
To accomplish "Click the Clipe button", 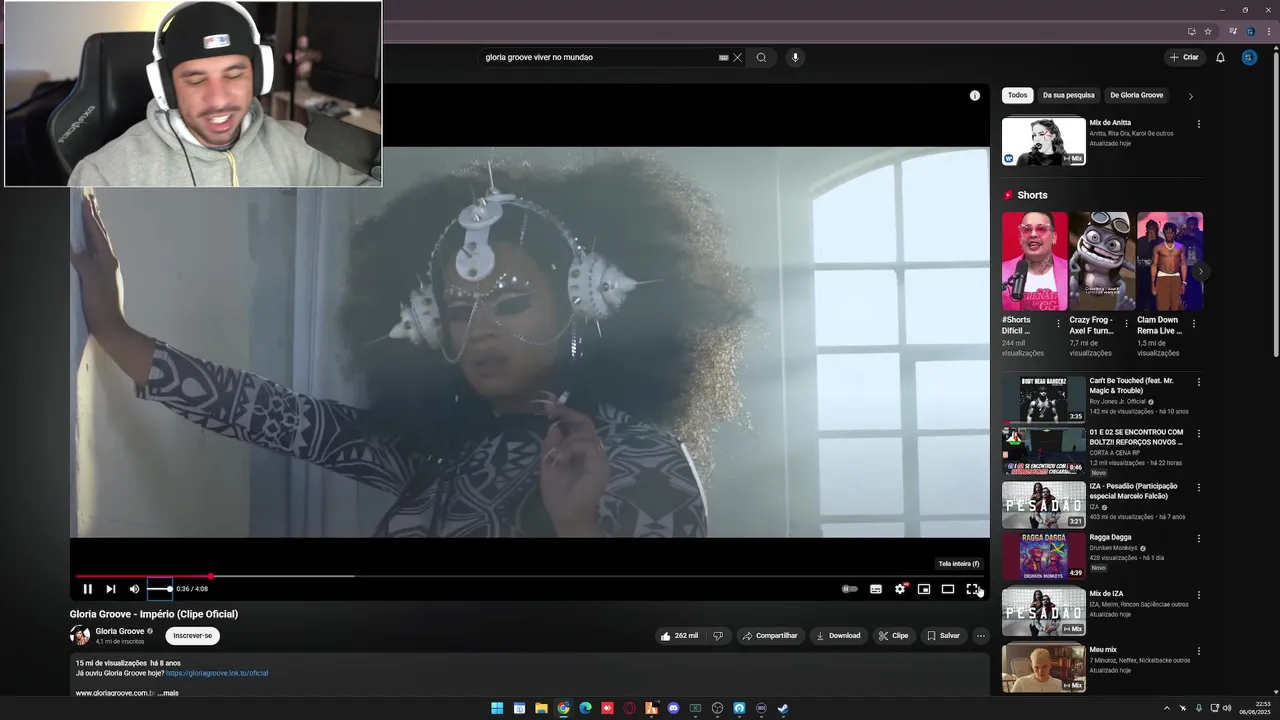I will coord(893,636).
